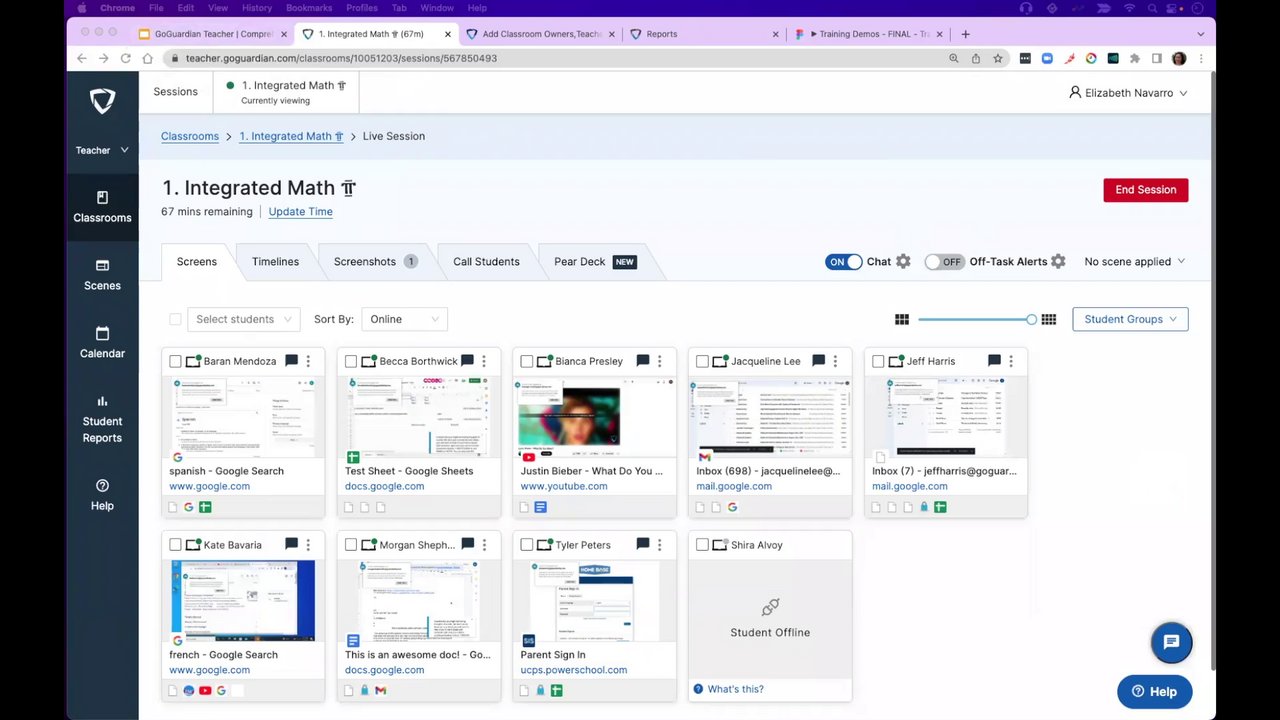Open Chrome tab list chevron
This screenshot has height=720, width=1280.
click(x=1201, y=34)
